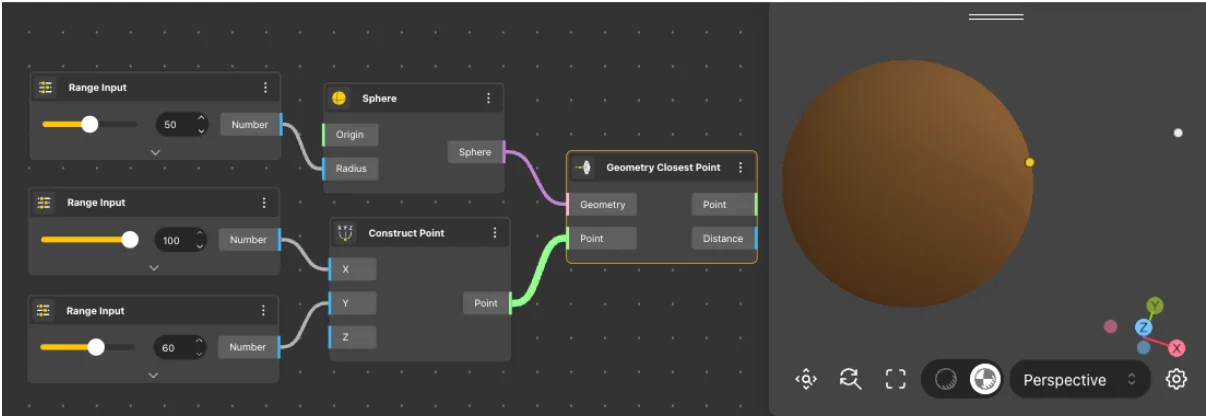Click the fit-to-frame viewport icon
Screen dimensions: 1206x416
tap(895, 379)
